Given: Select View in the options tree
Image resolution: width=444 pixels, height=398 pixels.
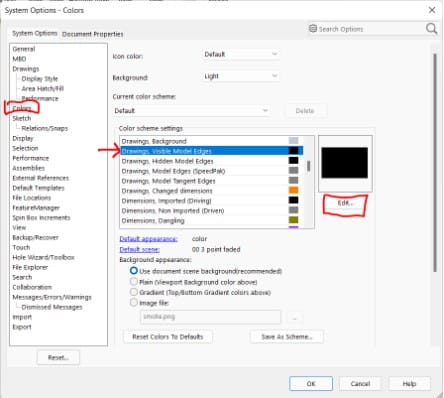Looking at the screenshot, I should [19, 227].
